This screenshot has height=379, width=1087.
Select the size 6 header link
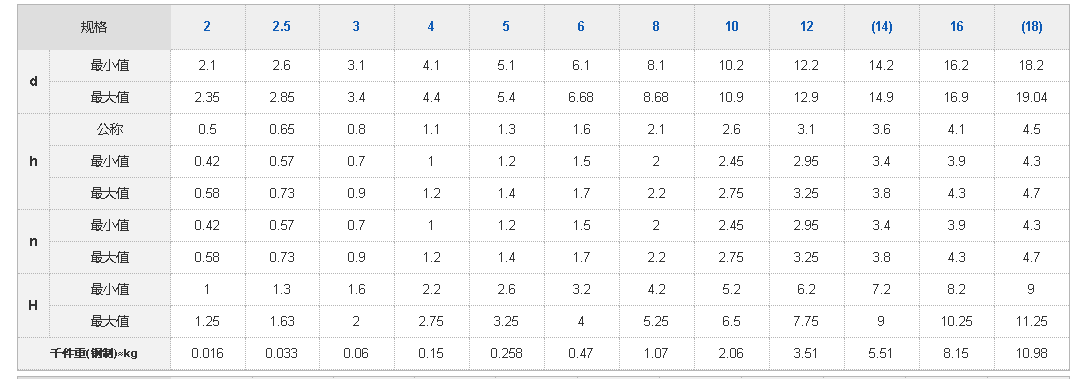tap(581, 27)
